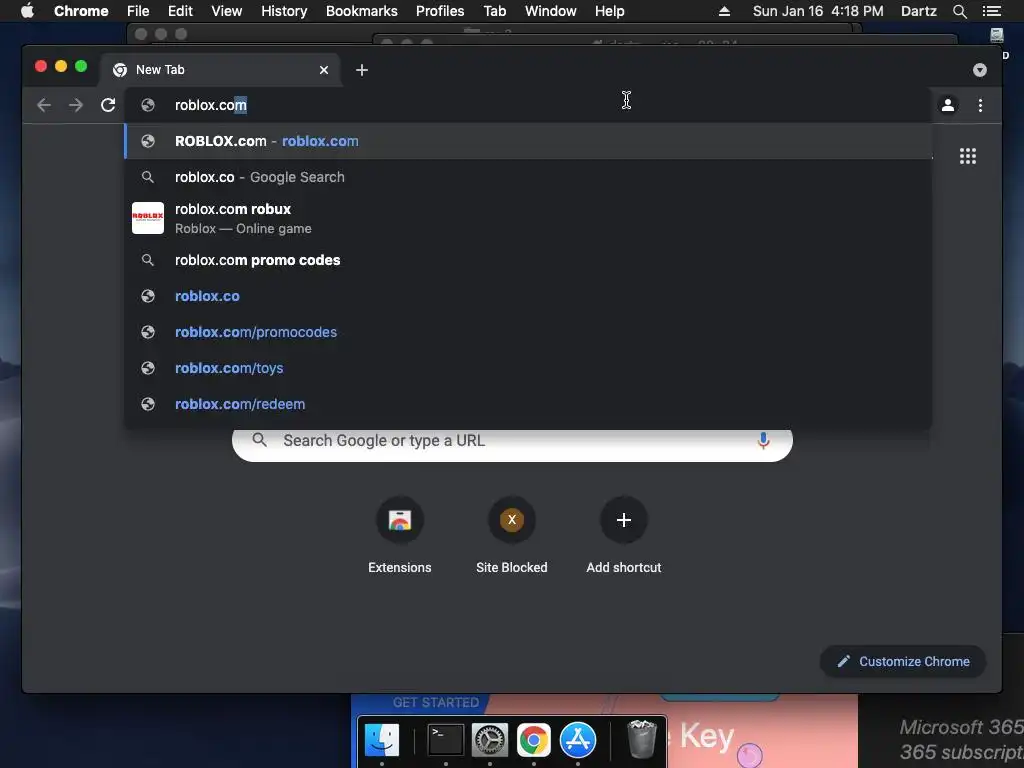Open the Apple menu
1024x768 pixels.
coord(27,11)
